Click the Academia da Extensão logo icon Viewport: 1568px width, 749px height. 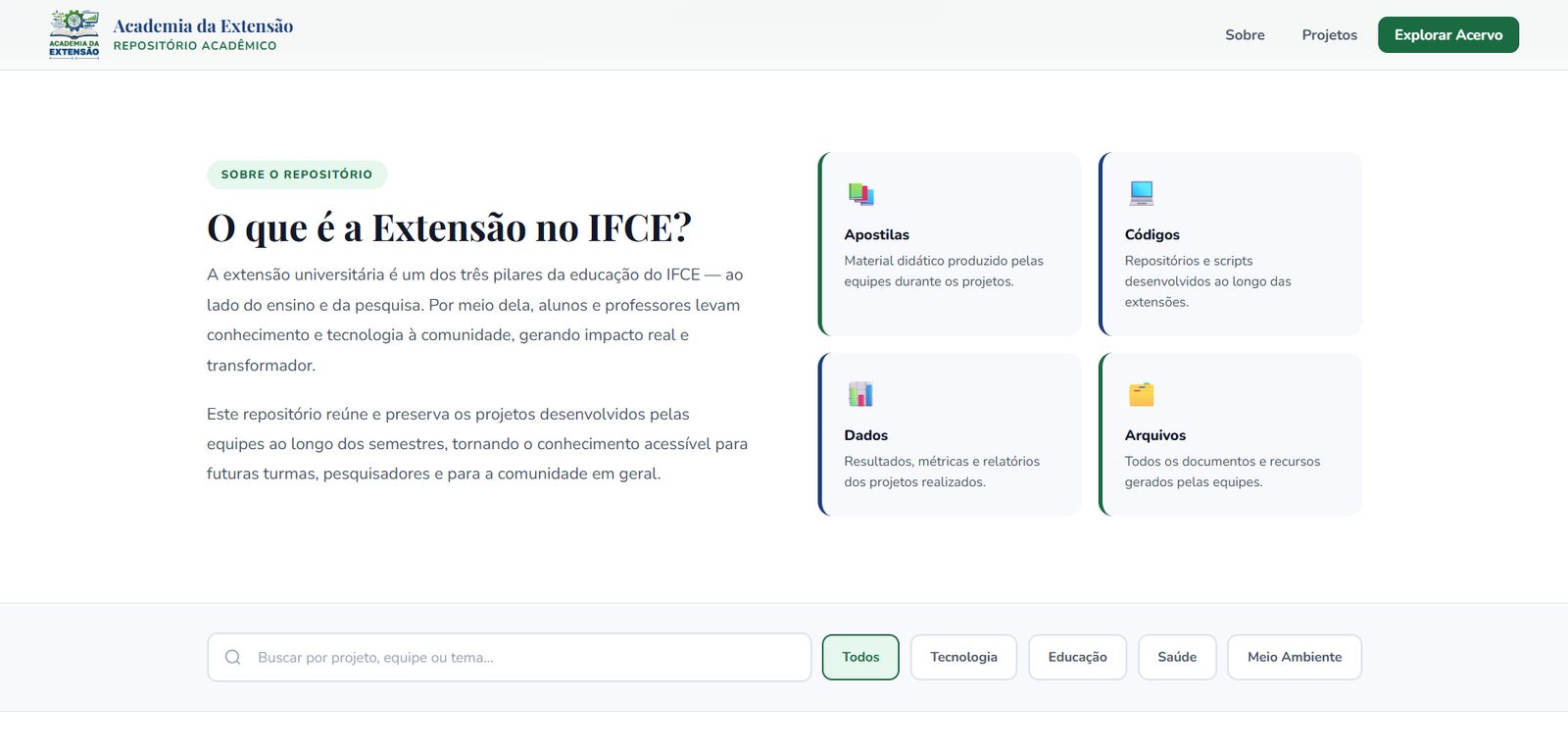point(74,34)
